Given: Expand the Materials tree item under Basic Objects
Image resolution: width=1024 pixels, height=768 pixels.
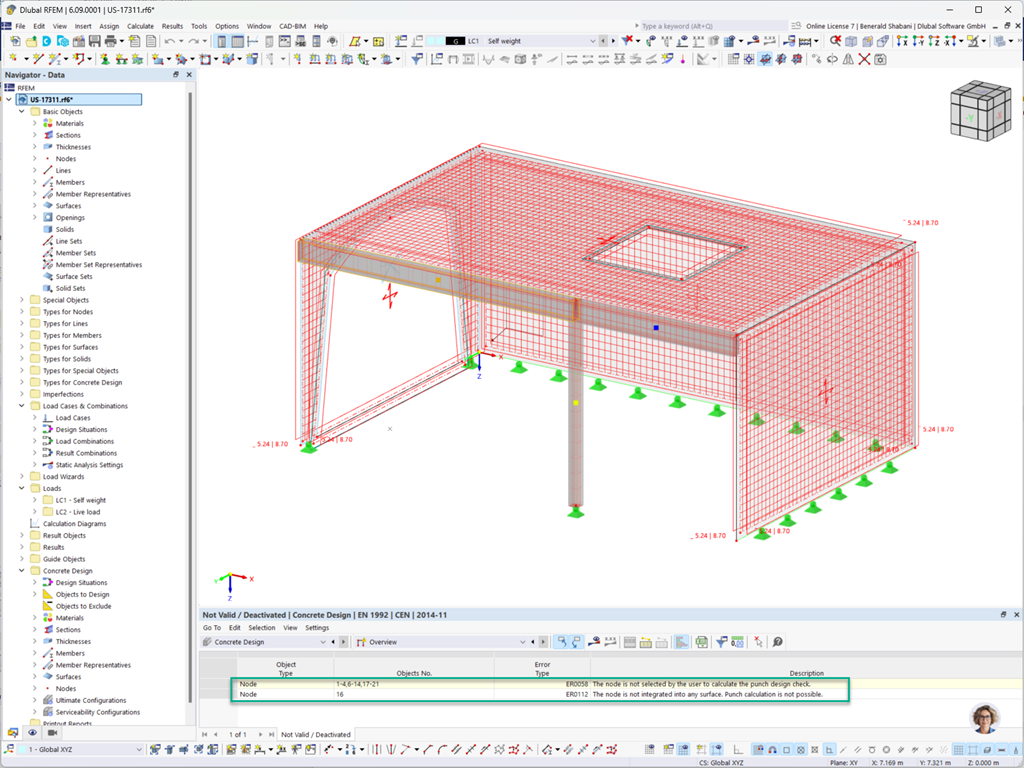Looking at the screenshot, I should click(35, 123).
